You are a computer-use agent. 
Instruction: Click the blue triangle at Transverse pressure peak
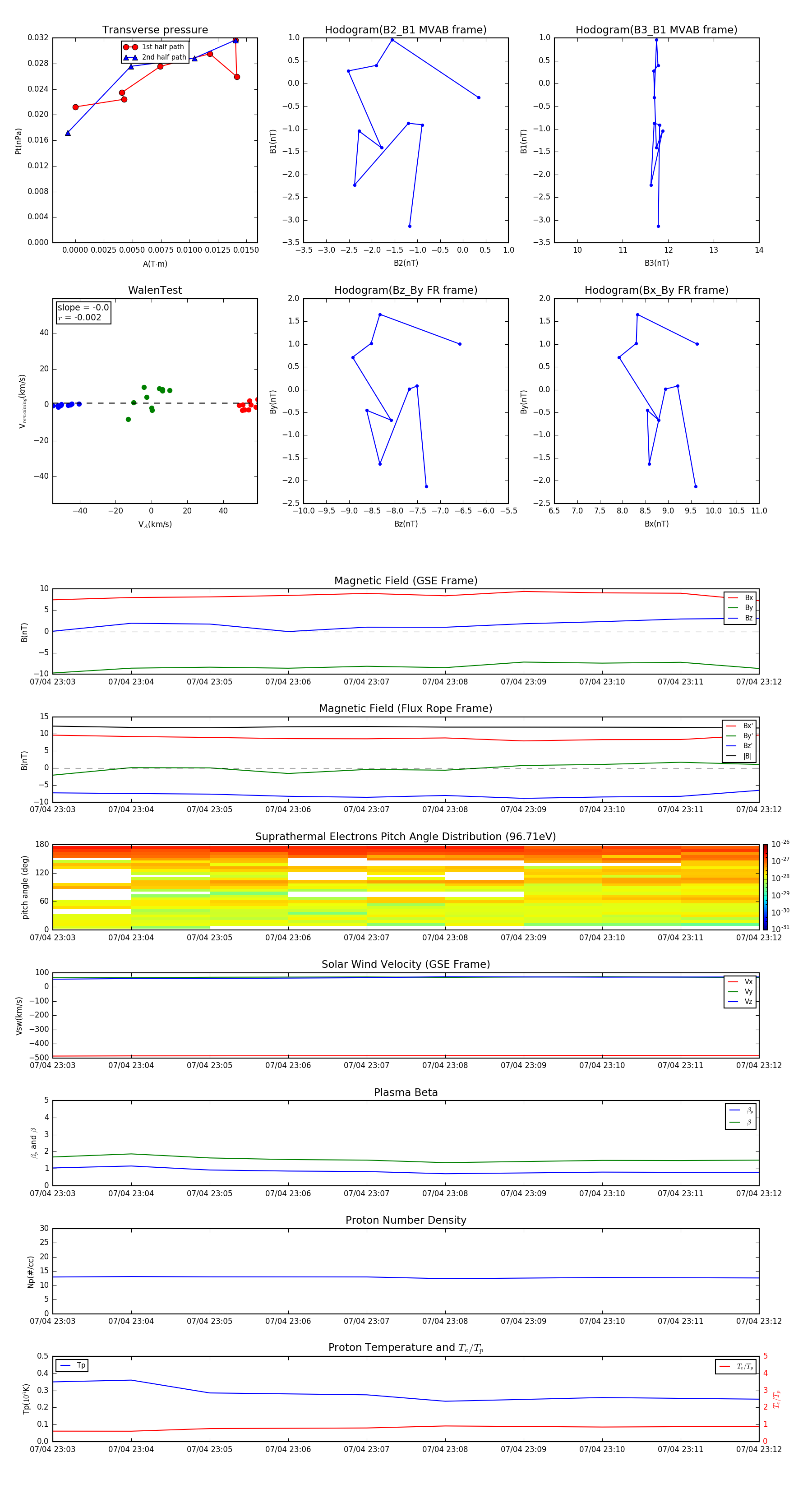point(235,41)
